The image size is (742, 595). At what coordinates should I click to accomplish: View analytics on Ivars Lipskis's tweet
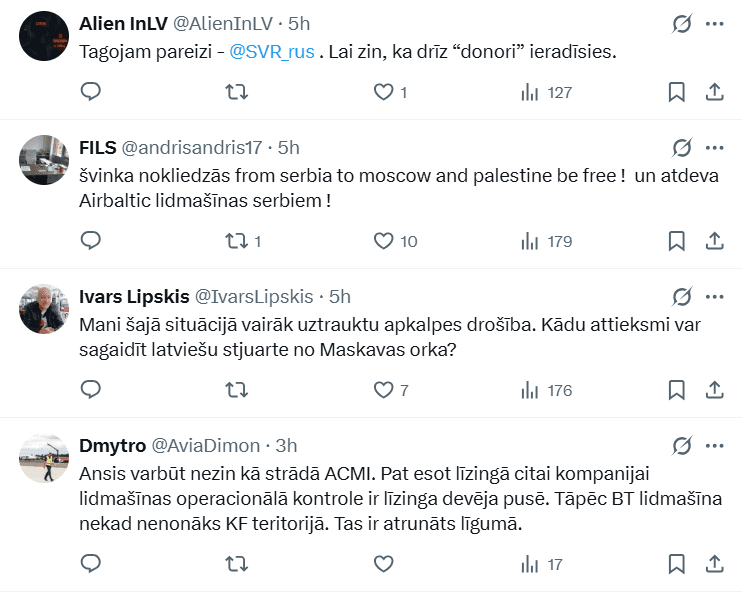(x=530, y=389)
